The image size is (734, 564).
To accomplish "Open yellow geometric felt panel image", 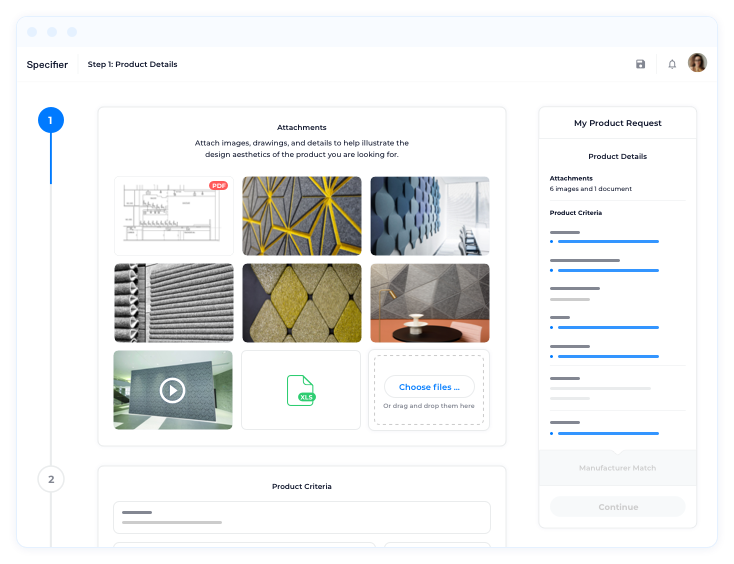I will pyautogui.click(x=302, y=216).
